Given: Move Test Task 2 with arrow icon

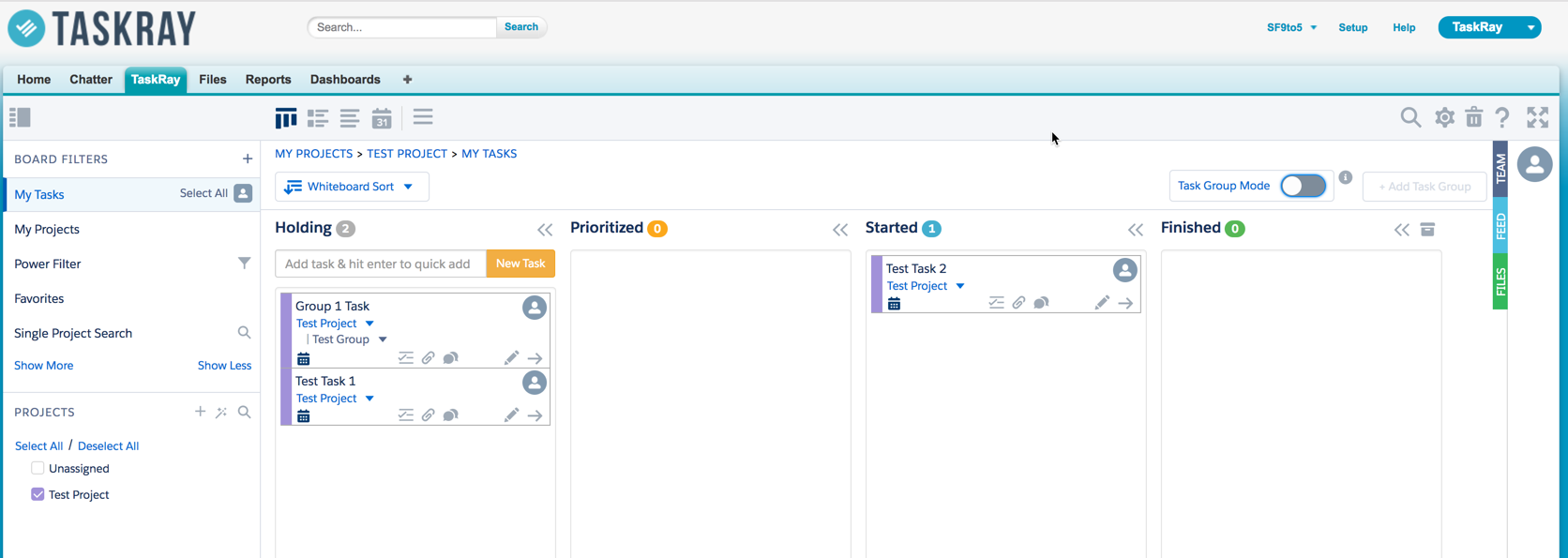Looking at the screenshot, I should (x=1125, y=303).
